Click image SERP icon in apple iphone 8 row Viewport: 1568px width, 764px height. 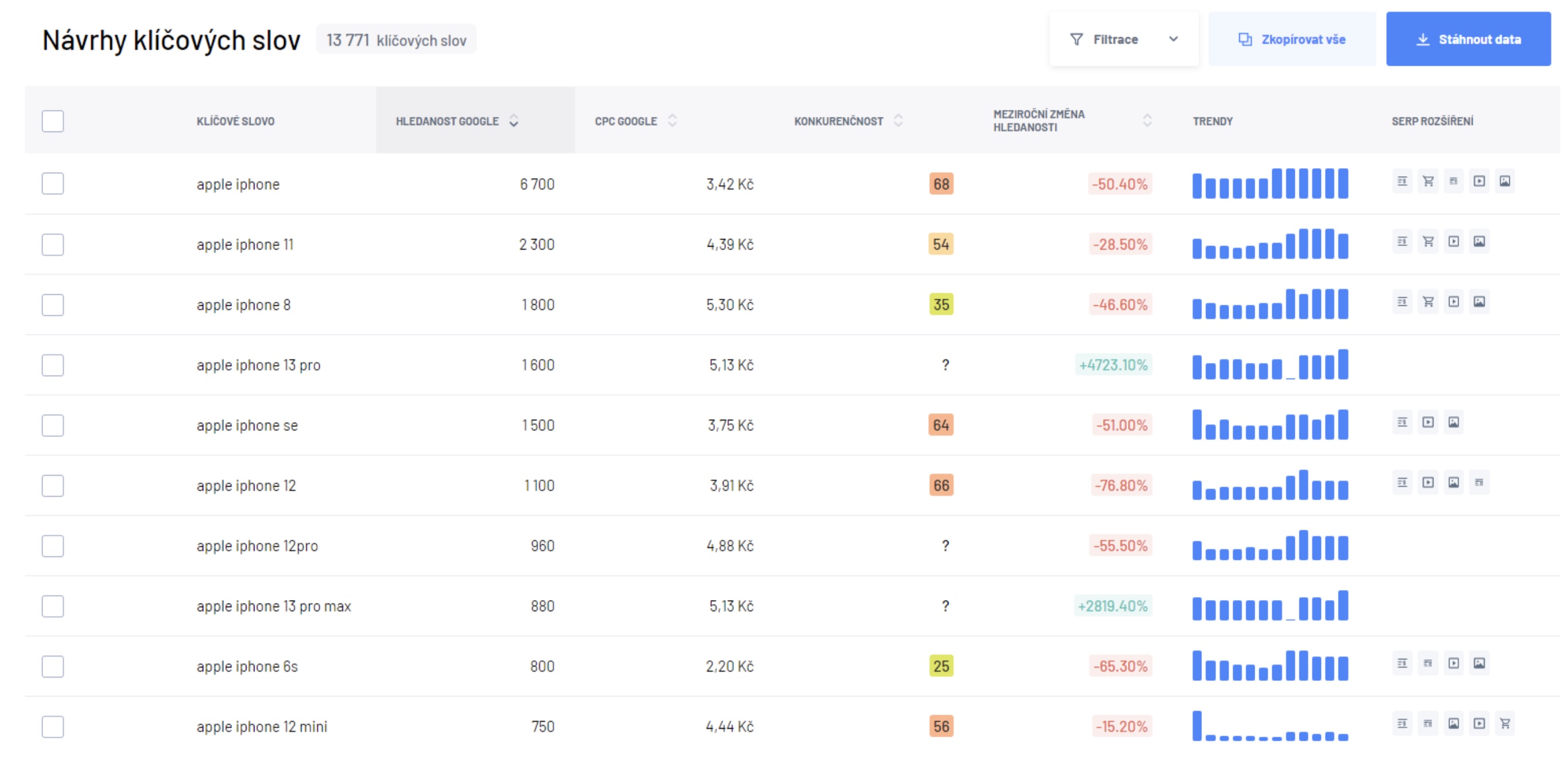pos(1478,302)
